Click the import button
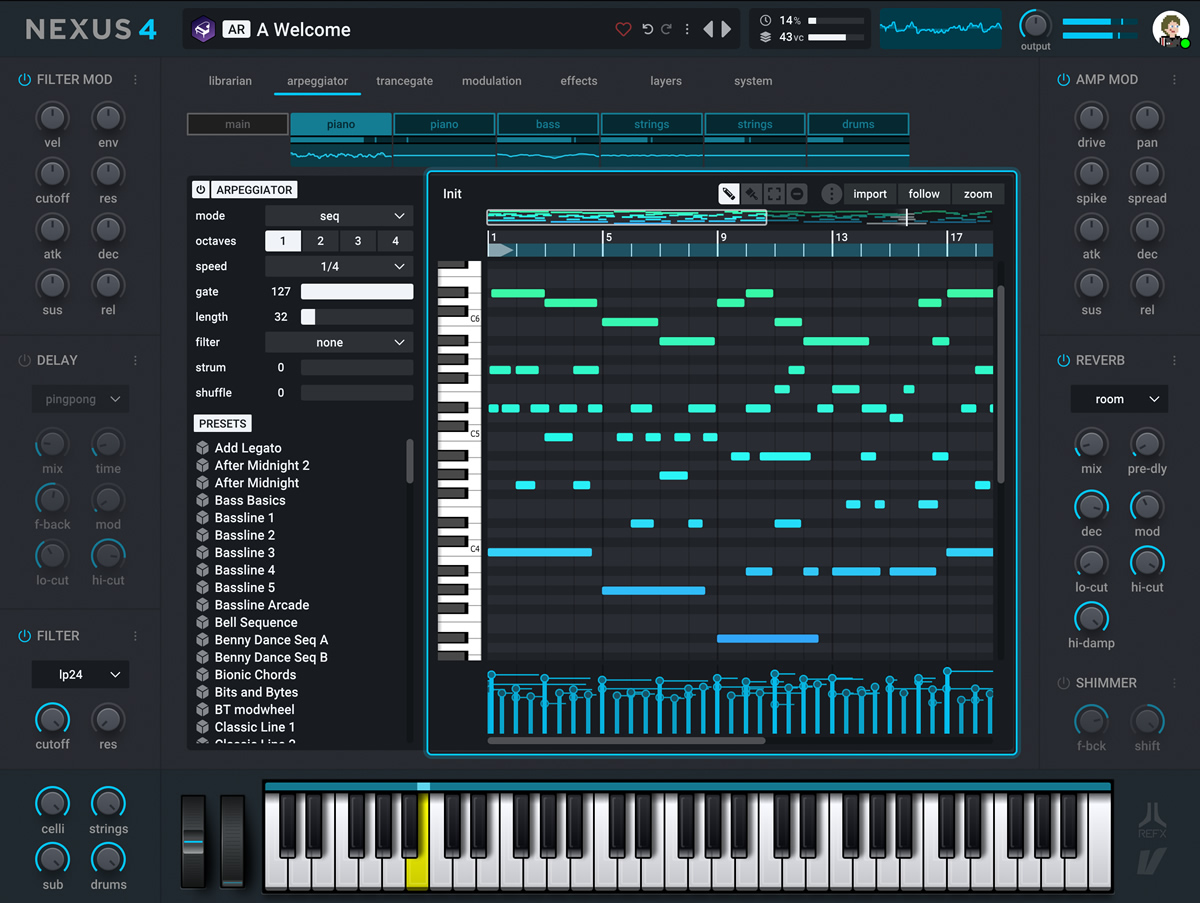The width and height of the screenshot is (1200, 903). pos(869,194)
